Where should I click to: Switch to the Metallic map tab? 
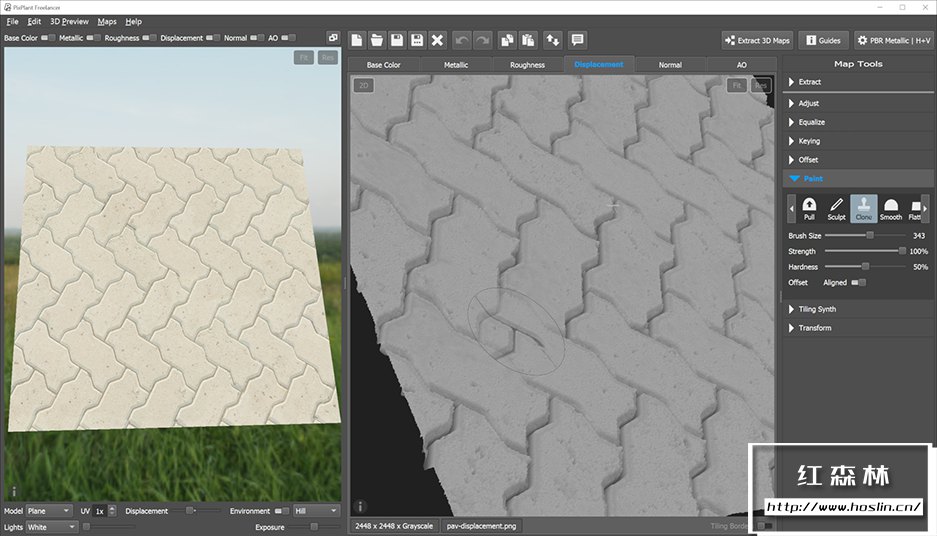point(456,65)
